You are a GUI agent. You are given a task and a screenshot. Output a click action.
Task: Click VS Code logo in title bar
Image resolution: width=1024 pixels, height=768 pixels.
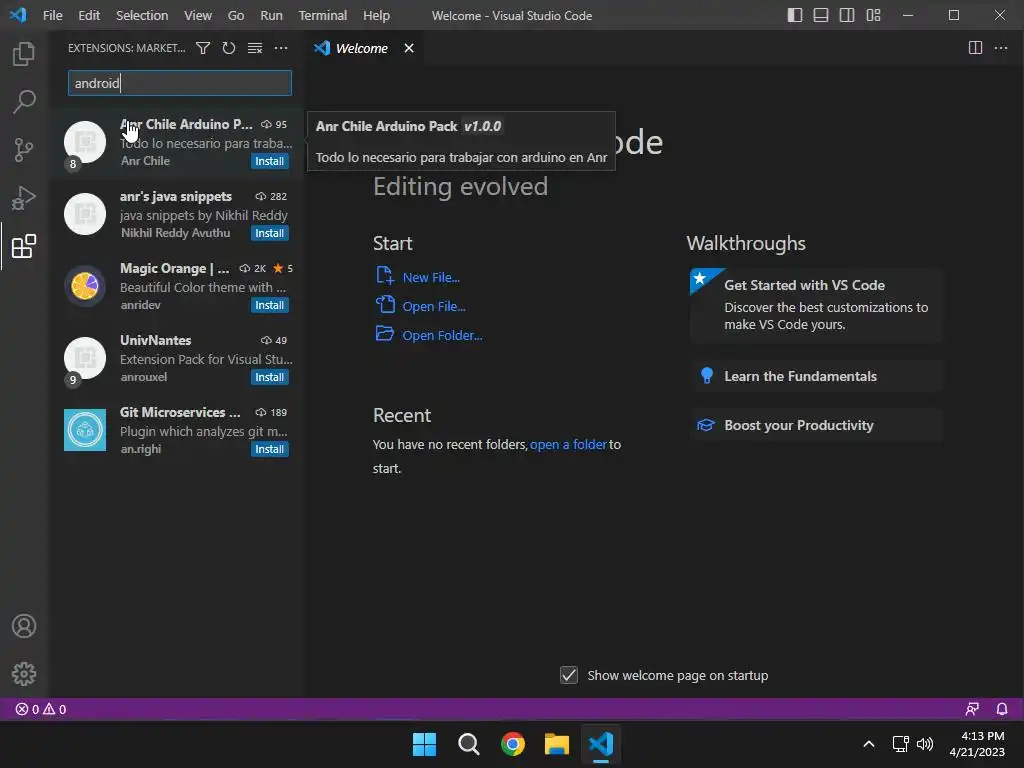click(18, 14)
